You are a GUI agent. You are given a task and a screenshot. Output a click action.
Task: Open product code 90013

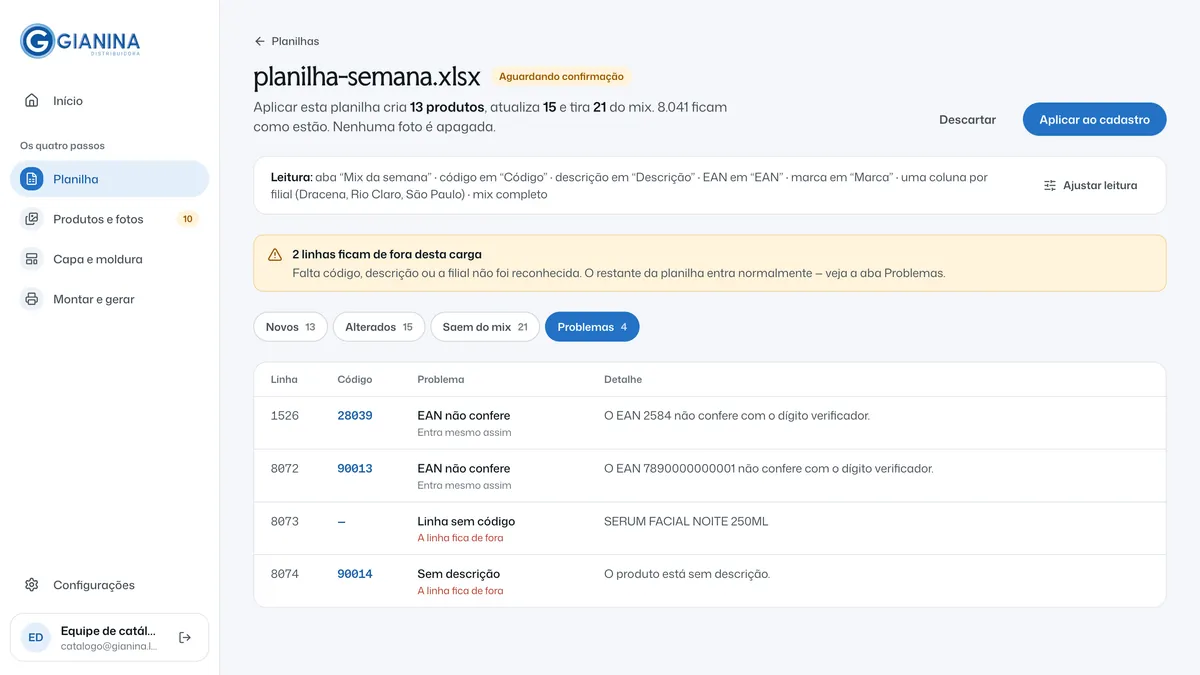[355, 468]
